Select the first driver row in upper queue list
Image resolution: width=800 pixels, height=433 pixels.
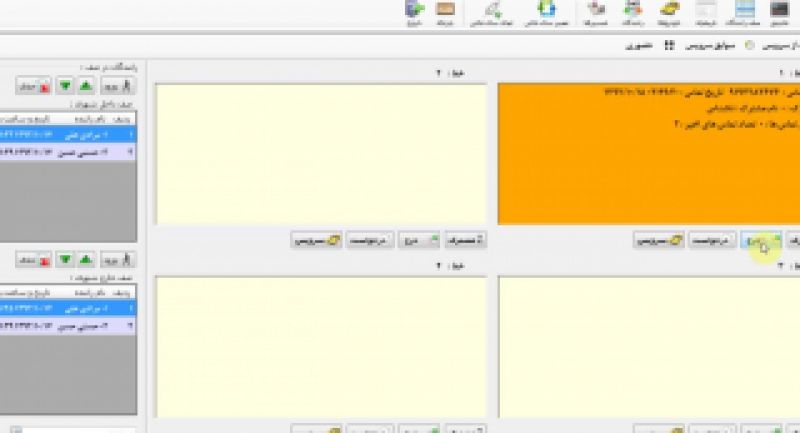click(x=68, y=135)
